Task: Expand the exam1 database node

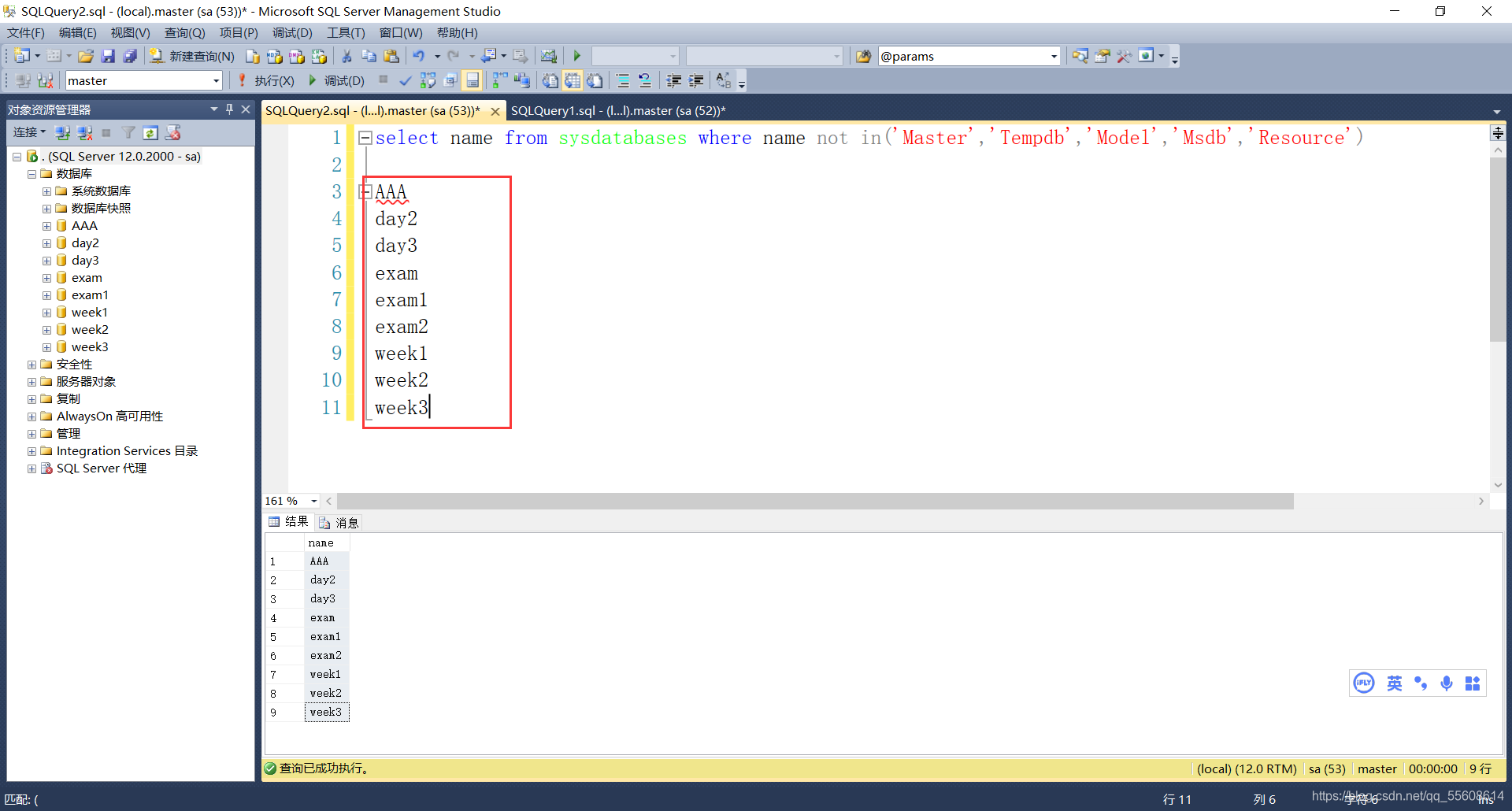Action: pyautogui.click(x=46, y=295)
